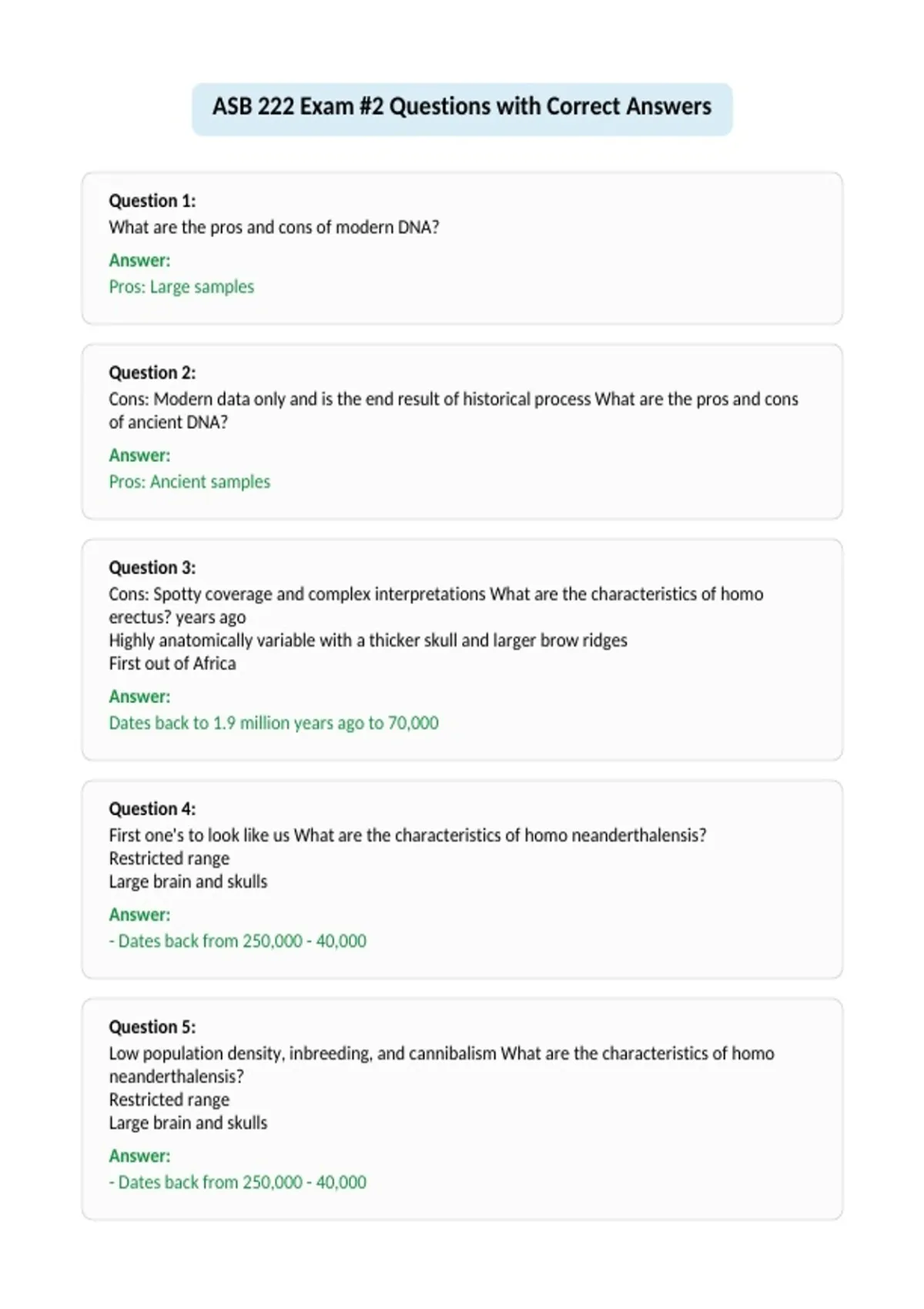
Task: Select Question 5 answer 'Dates back from 250,000 - 40,000'
Action: [x=237, y=1182]
